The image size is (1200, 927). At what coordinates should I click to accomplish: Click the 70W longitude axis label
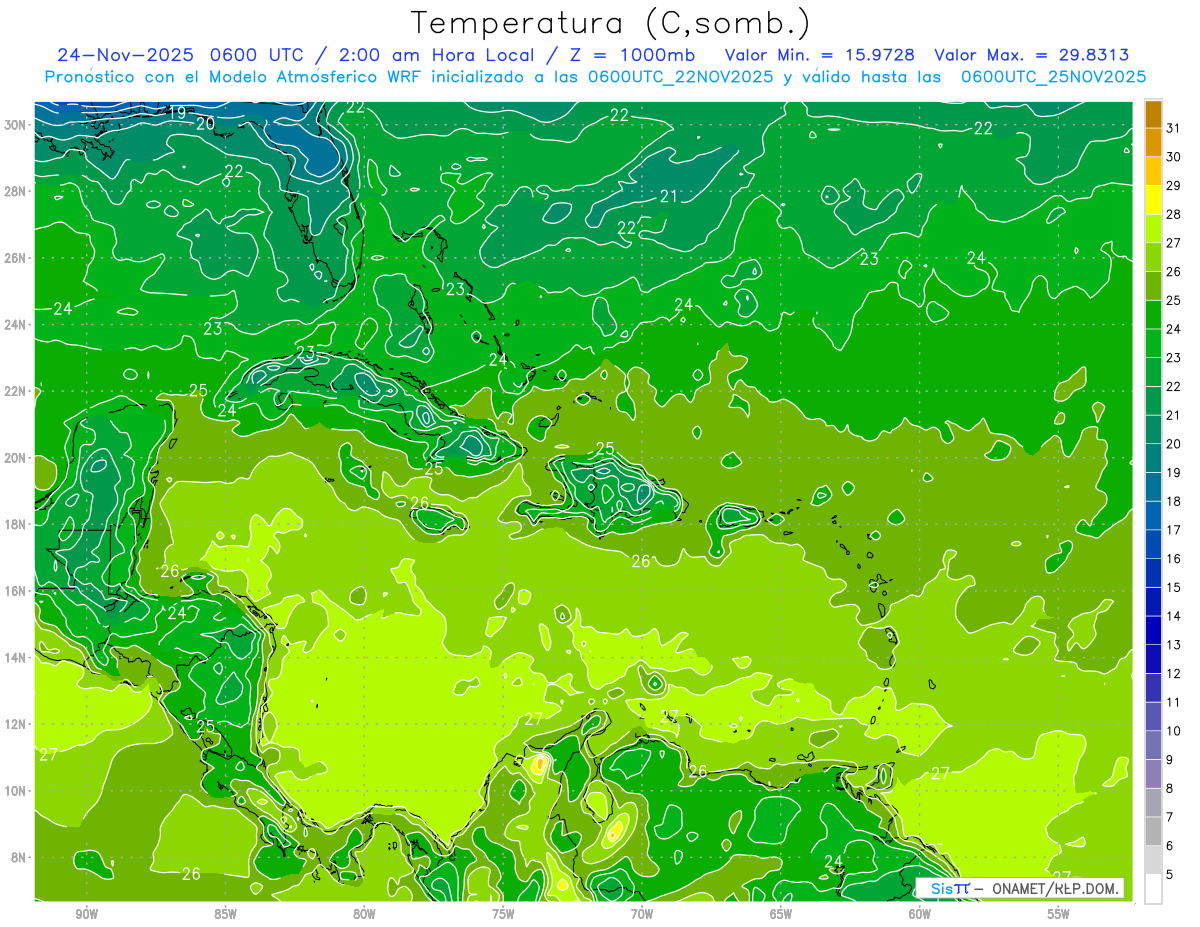pyautogui.click(x=642, y=914)
